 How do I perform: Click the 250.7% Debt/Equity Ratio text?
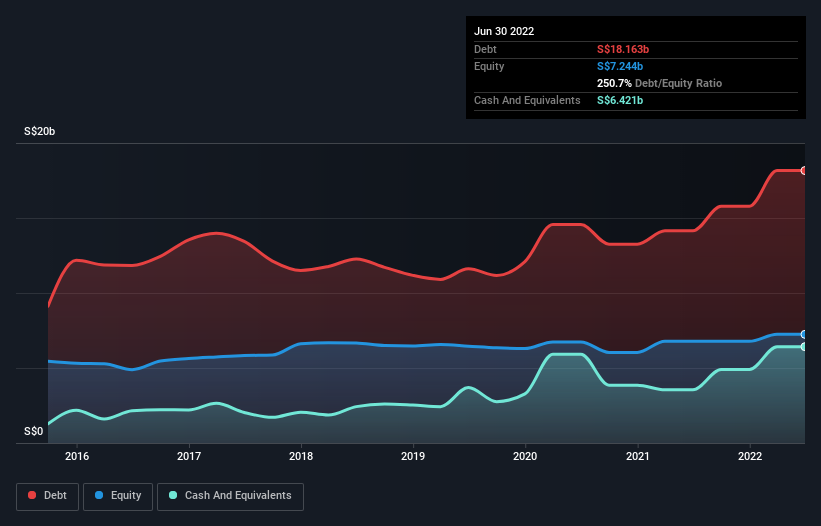[659, 83]
